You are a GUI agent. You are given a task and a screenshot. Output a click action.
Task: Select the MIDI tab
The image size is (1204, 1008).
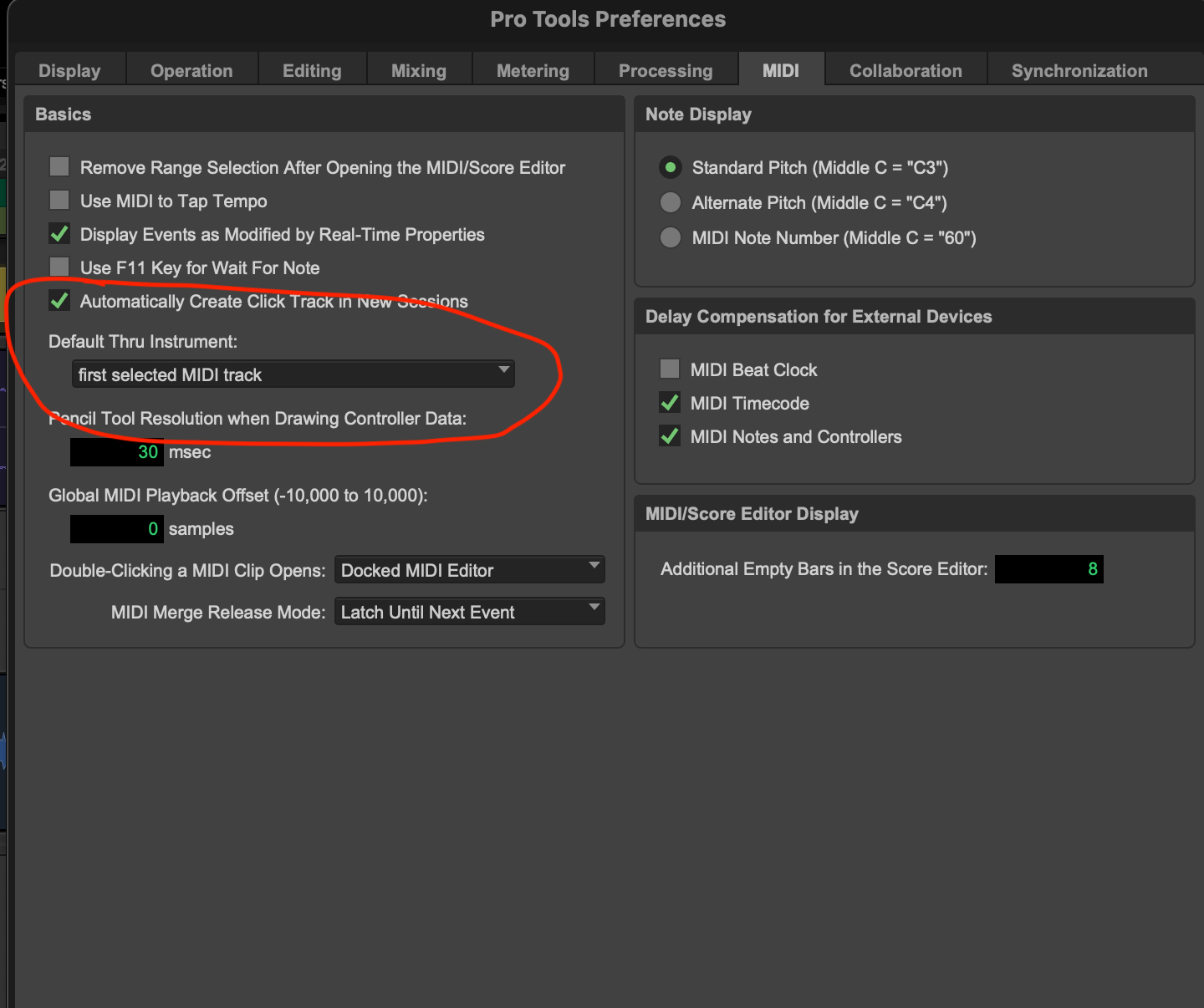click(781, 70)
